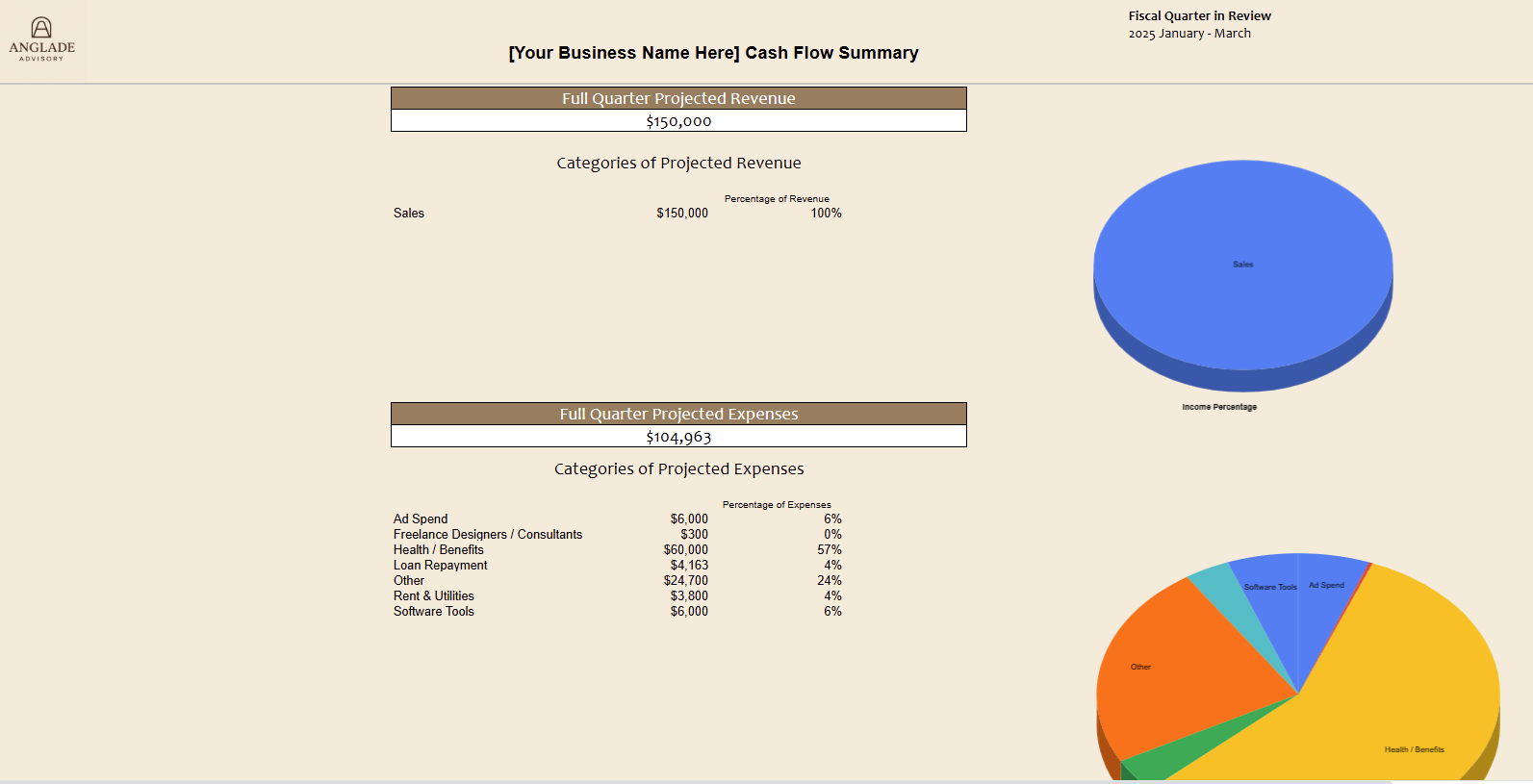Select the Sales $150,000 amount cell
The height and width of the screenshot is (784, 1533).
point(682,214)
